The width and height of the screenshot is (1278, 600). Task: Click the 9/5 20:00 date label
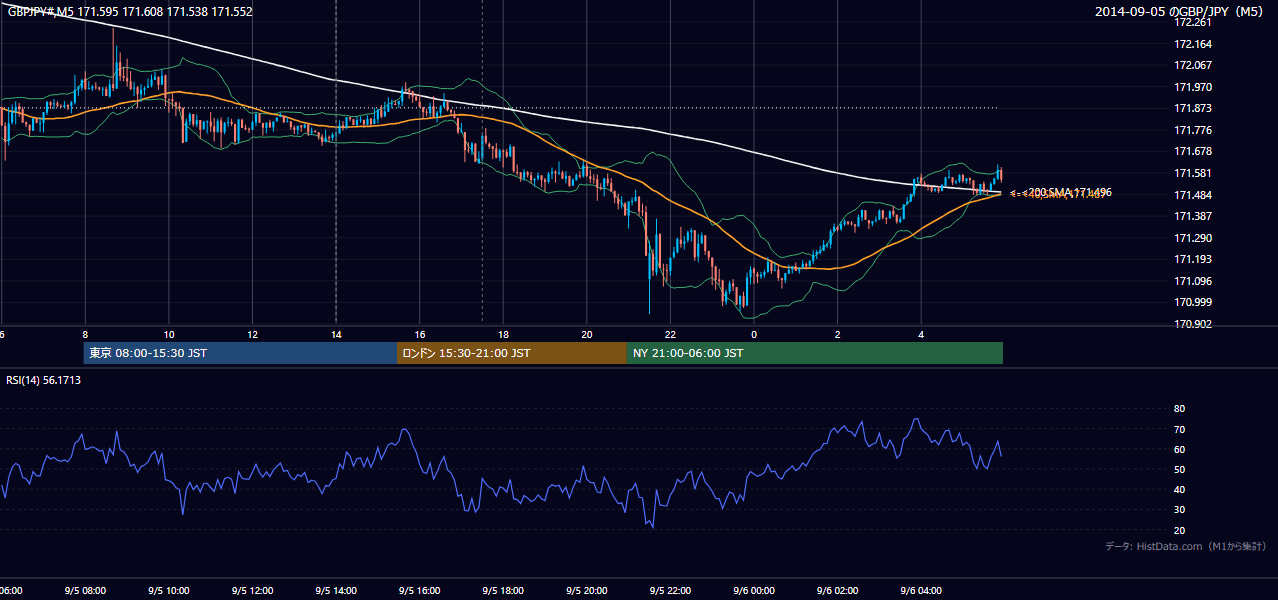(x=587, y=590)
